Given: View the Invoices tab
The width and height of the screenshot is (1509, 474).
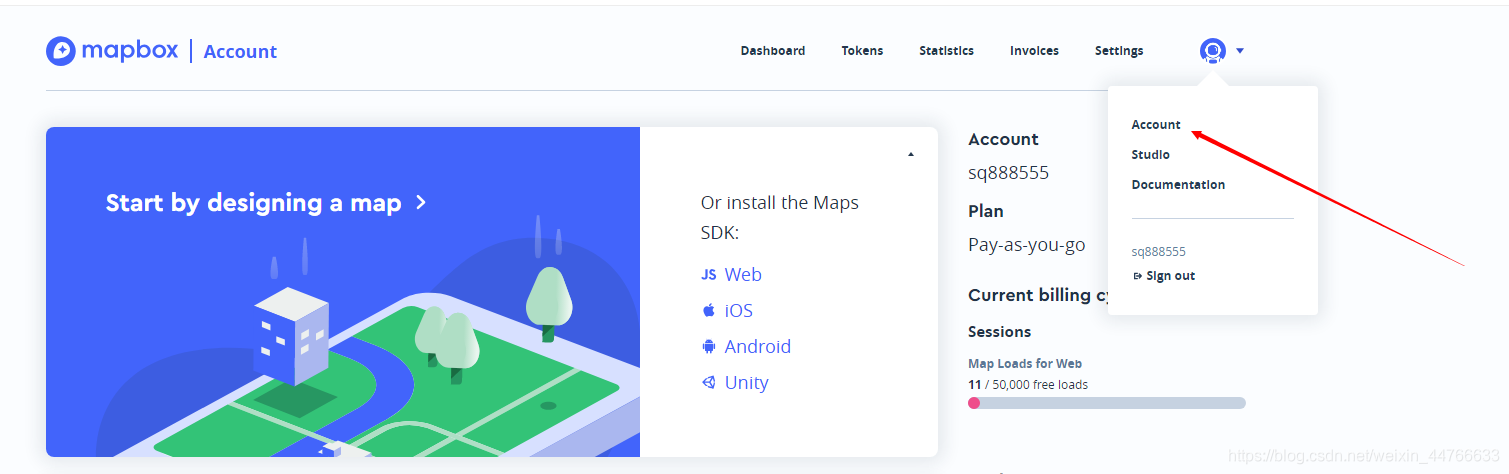Looking at the screenshot, I should coord(1034,51).
